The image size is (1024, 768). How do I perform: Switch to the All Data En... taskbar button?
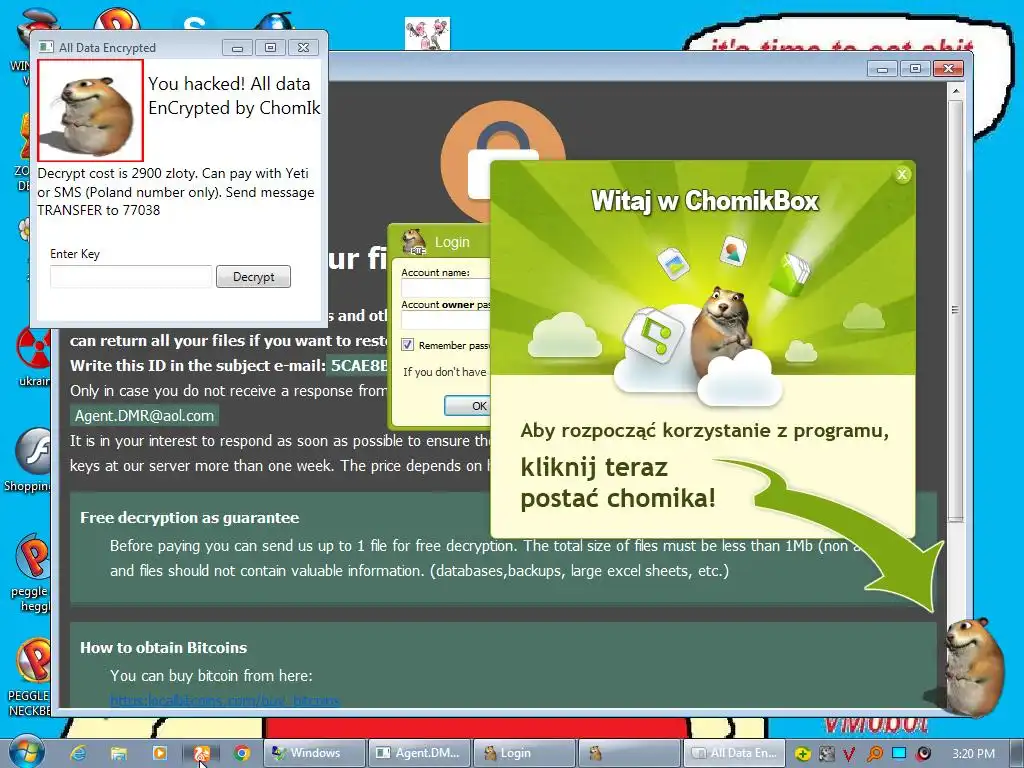point(733,753)
